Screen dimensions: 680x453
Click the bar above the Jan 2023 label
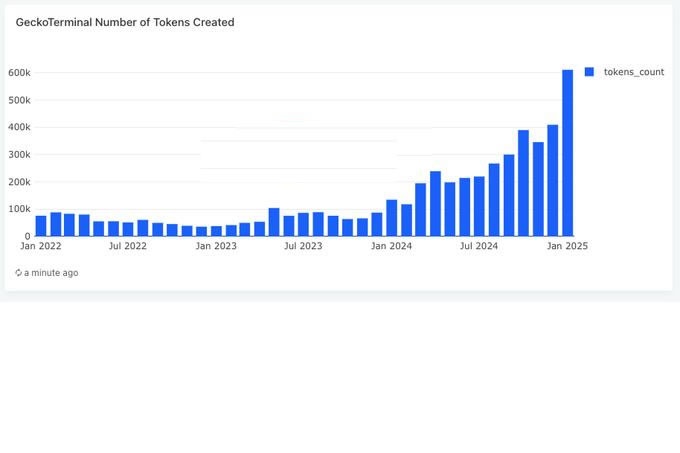click(x=216, y=231)
